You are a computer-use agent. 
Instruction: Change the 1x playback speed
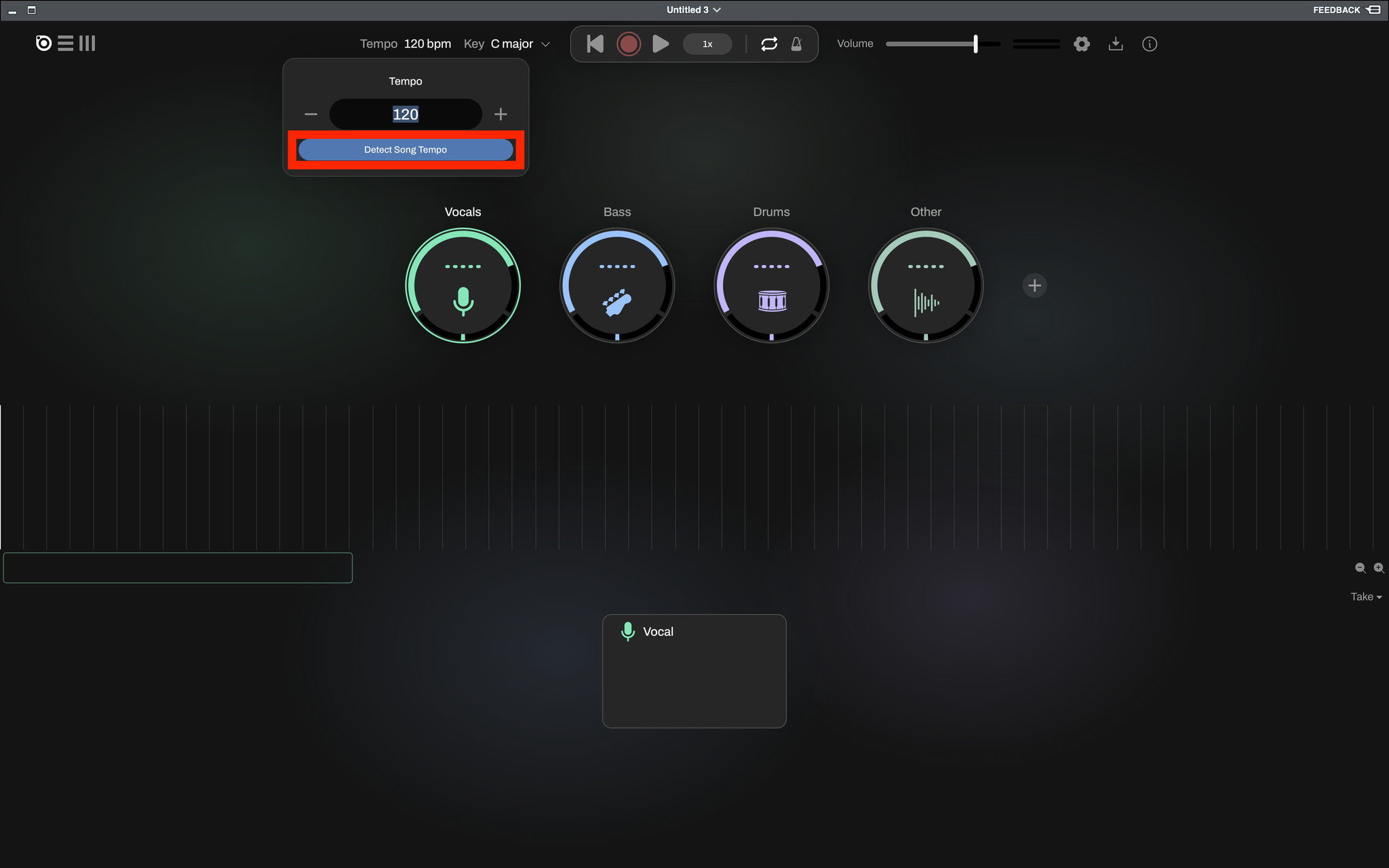coord(707,44)
